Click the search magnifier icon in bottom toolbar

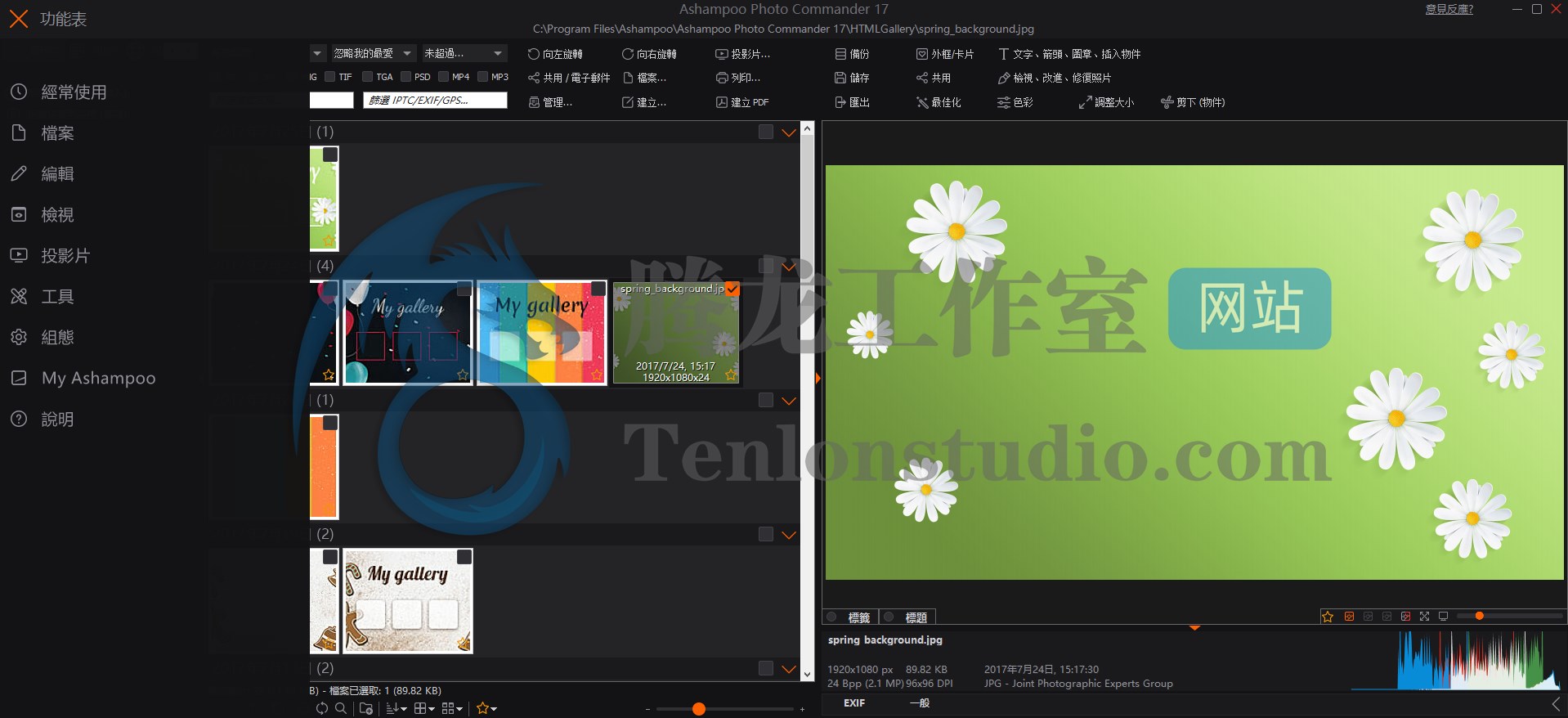[x=341, y=708]
